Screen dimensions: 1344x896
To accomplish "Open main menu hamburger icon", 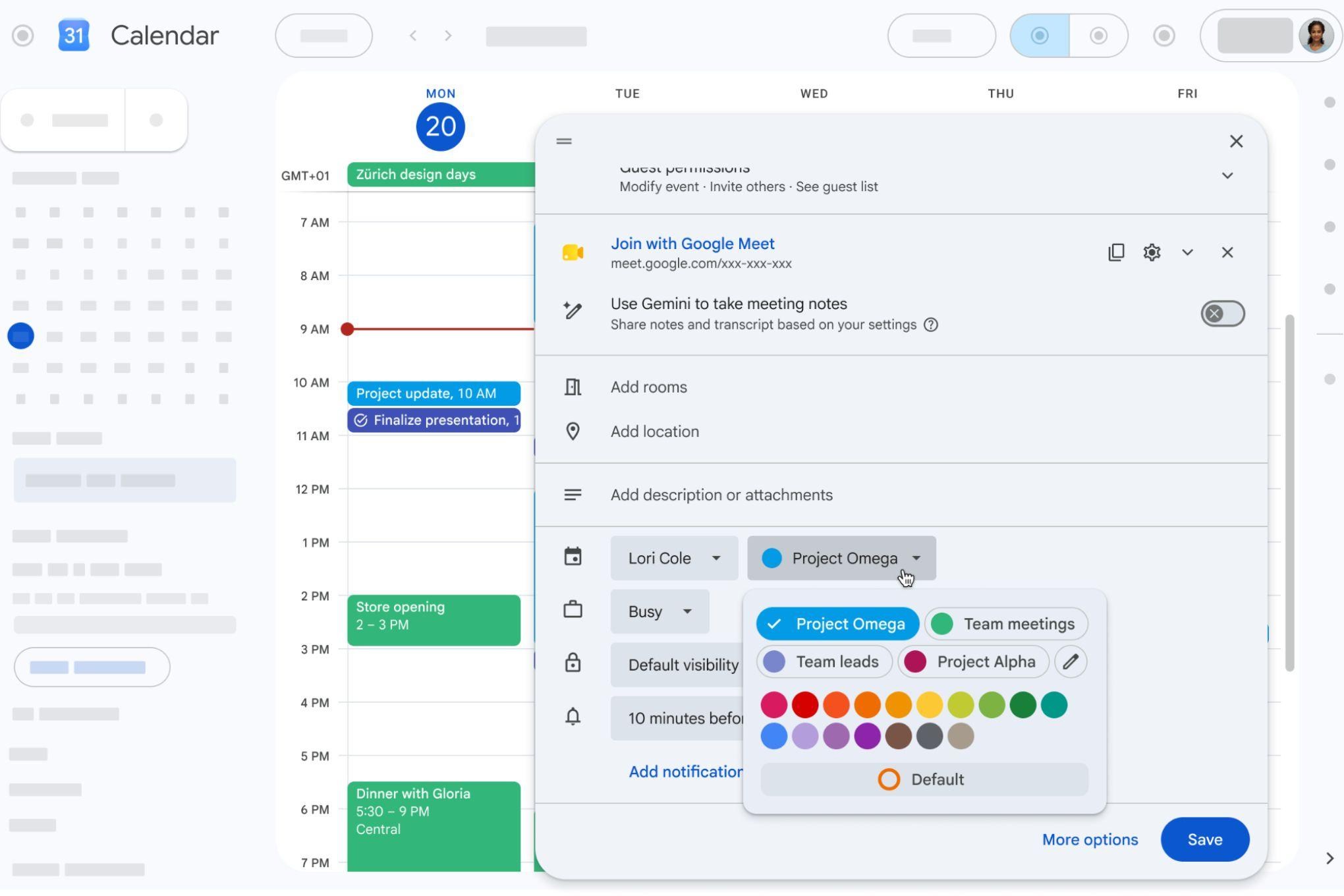I will coord(23,36).
